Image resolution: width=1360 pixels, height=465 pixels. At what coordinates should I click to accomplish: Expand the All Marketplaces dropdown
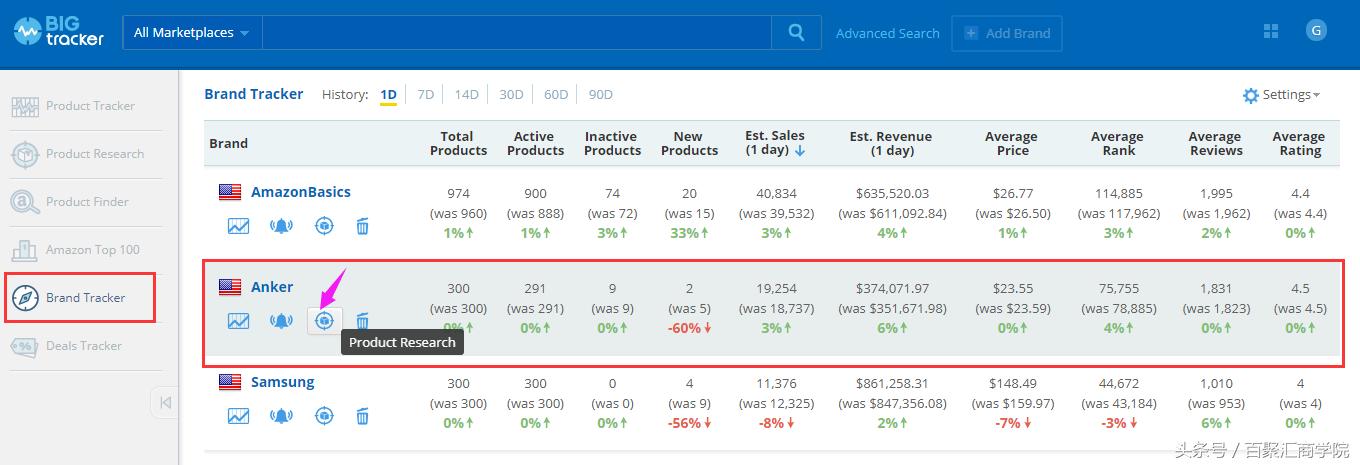click(x=192, y=32)
